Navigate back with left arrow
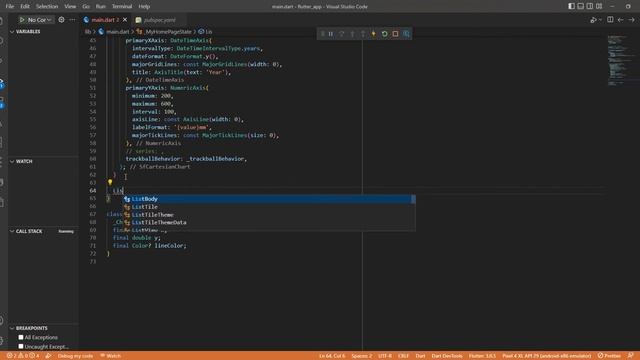The height and width of the screenshot is (360, 640). coord(620,20)
